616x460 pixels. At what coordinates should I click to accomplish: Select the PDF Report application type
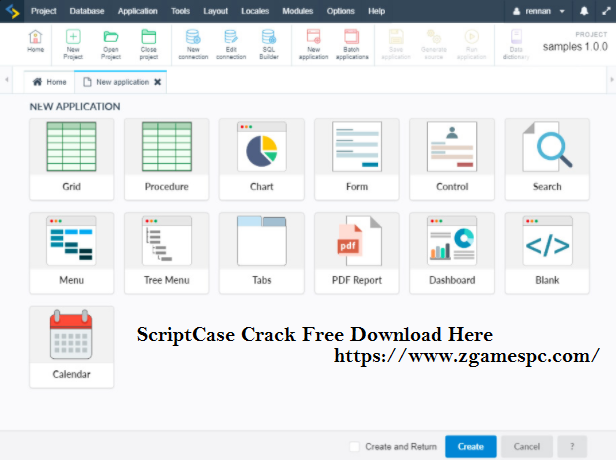coord(357,253)
